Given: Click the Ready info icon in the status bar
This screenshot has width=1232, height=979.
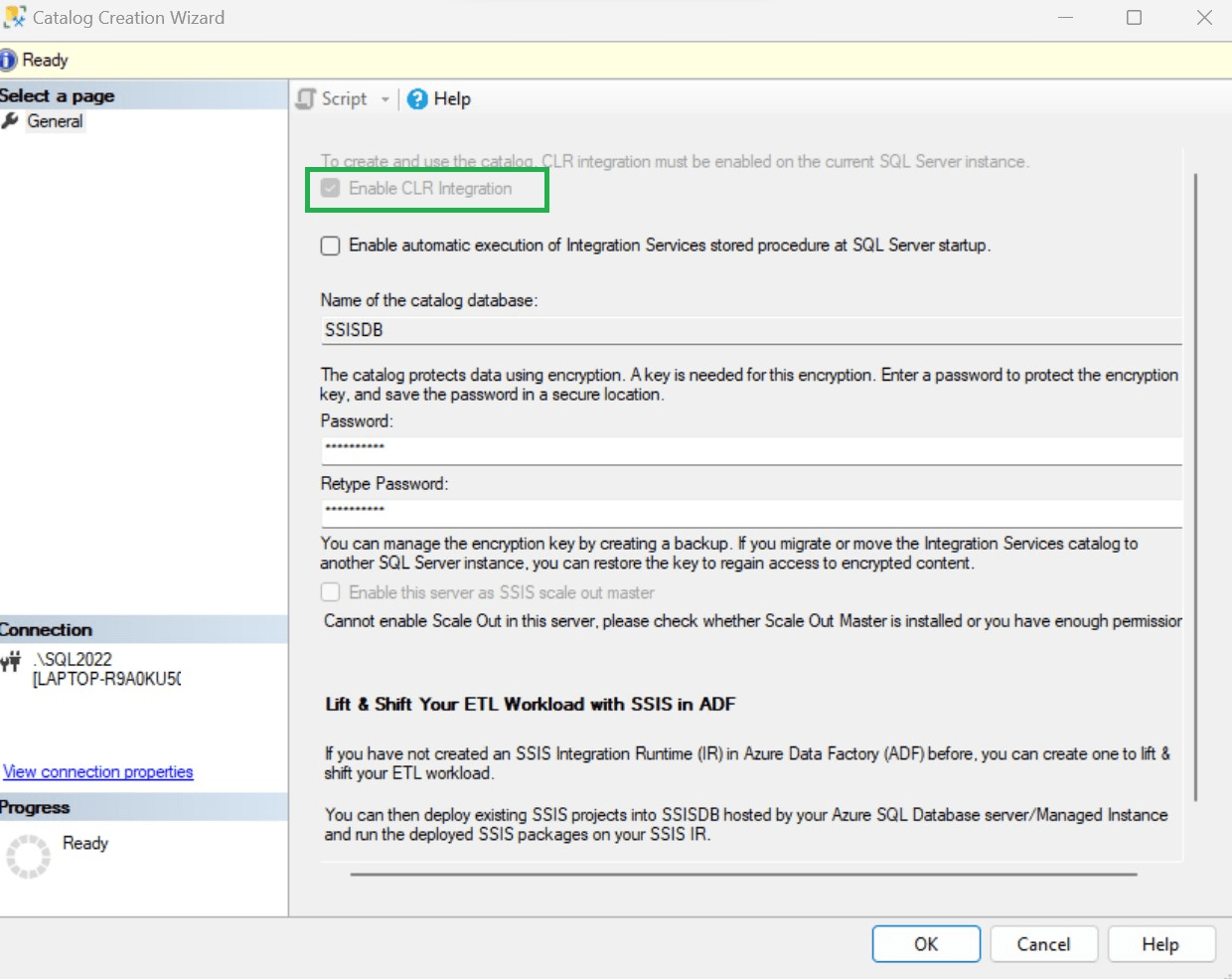Looking at the screenshot, I should (10, 60).
